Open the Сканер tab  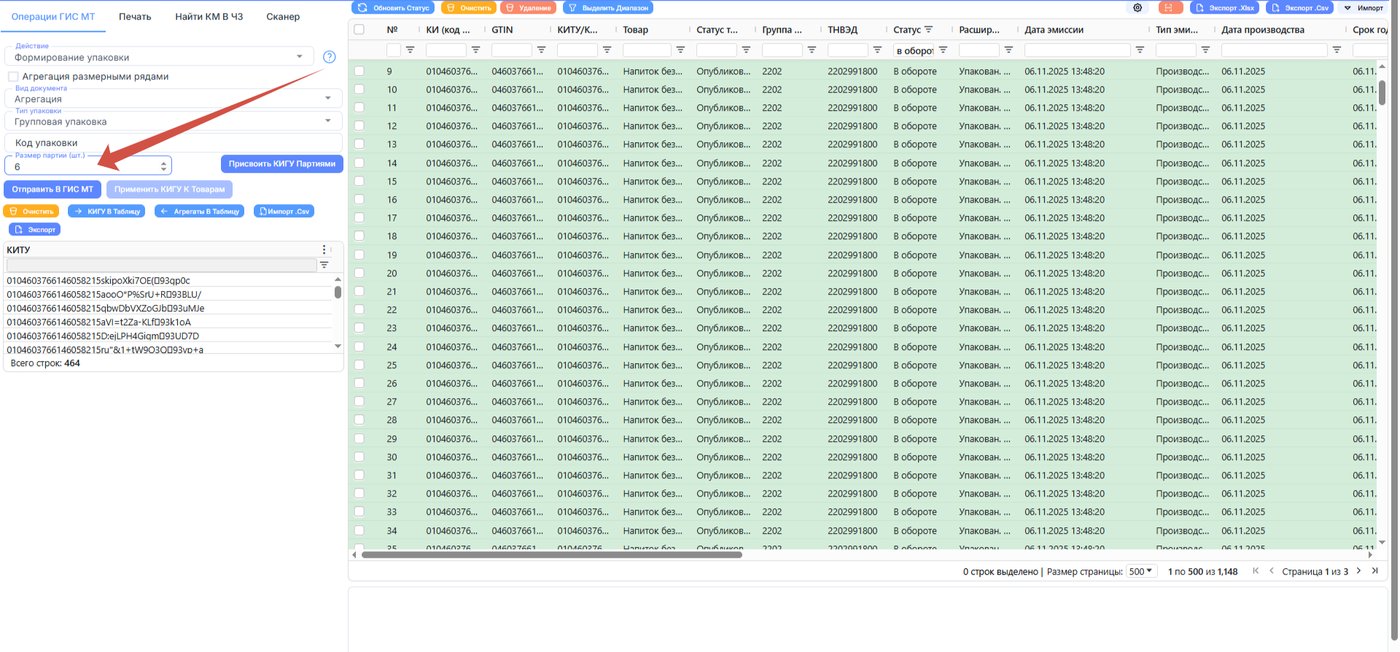283,17
